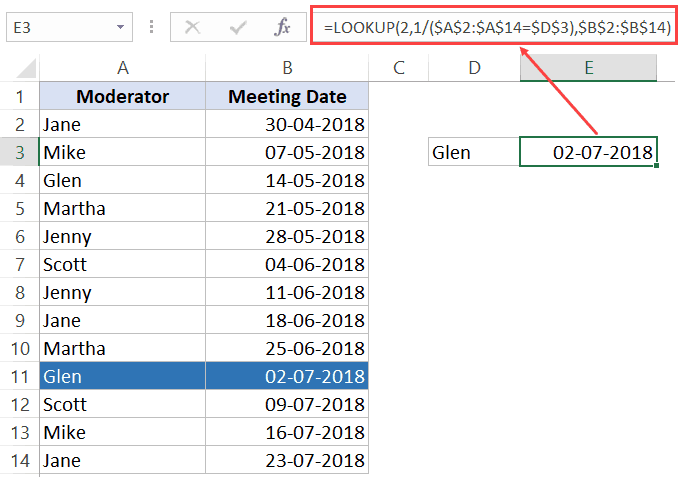Select row 13 header

(19, 432)
